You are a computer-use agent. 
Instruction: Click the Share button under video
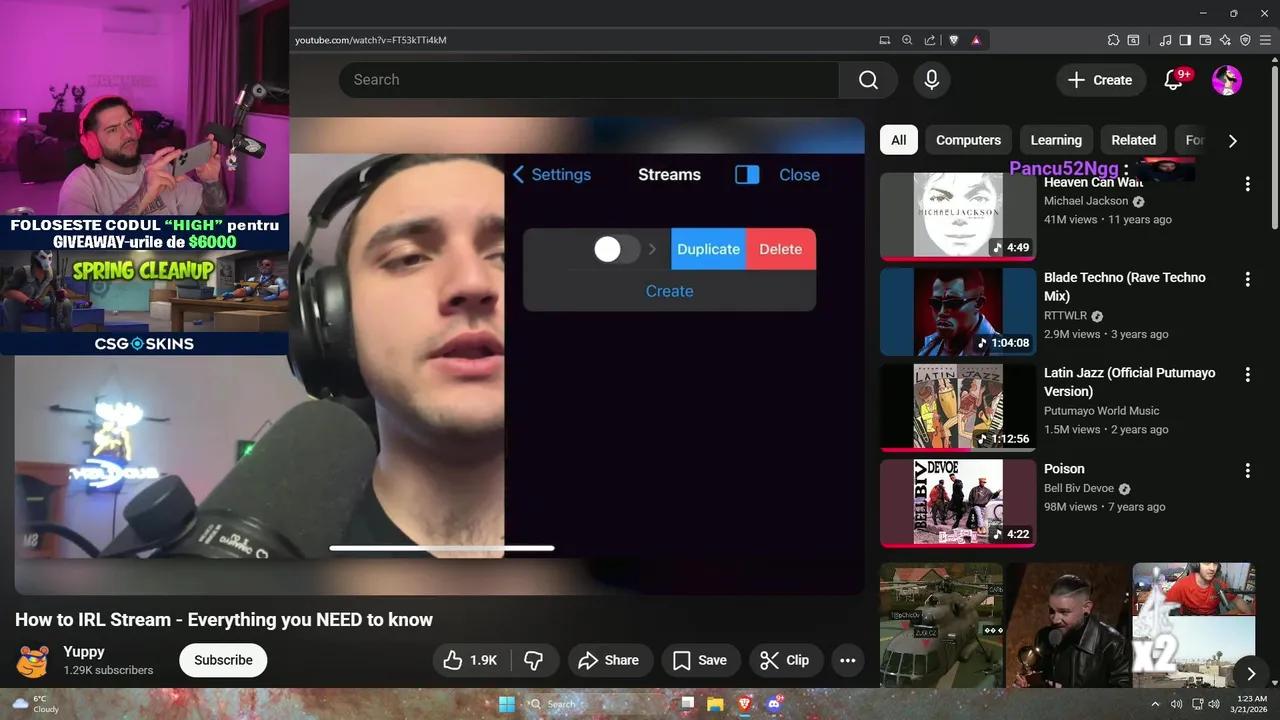coord(608,660)
